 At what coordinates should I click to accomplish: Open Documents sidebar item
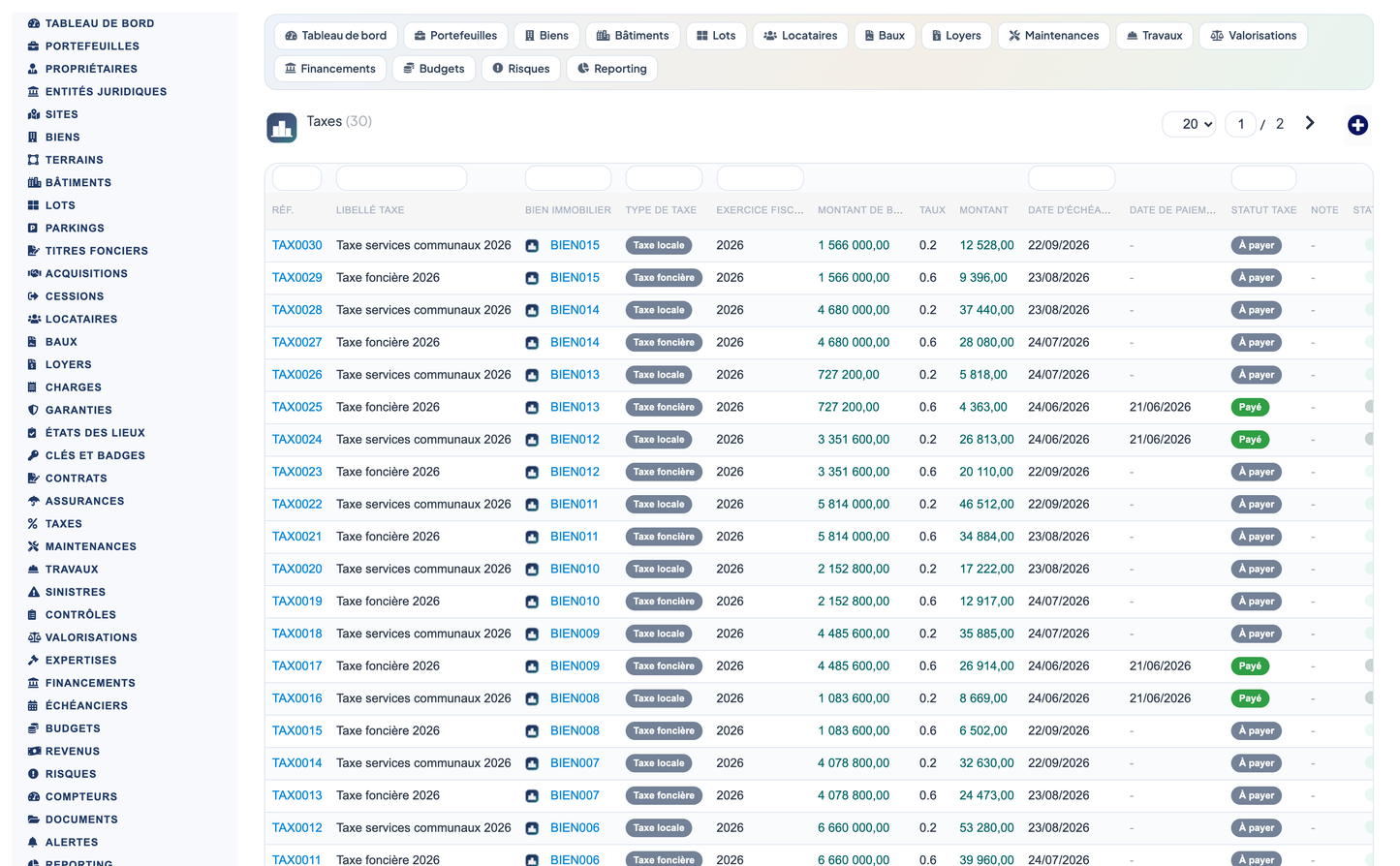tap(73, 820)
